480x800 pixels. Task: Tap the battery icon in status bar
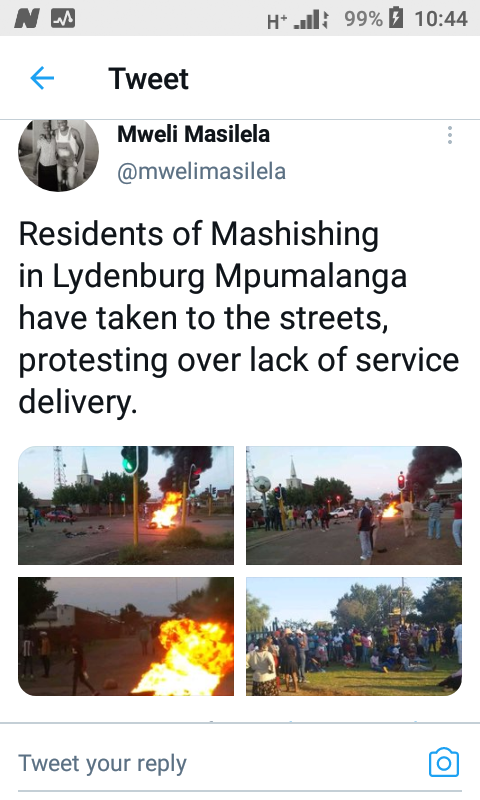point(396,18)
